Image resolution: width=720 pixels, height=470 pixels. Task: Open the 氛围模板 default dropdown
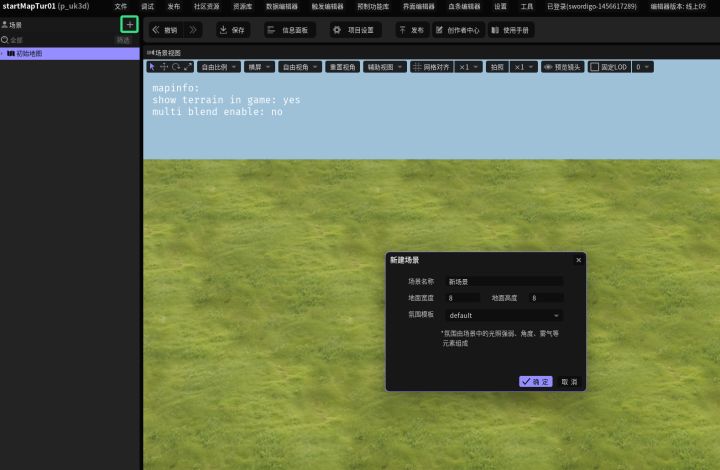(504, 315)
